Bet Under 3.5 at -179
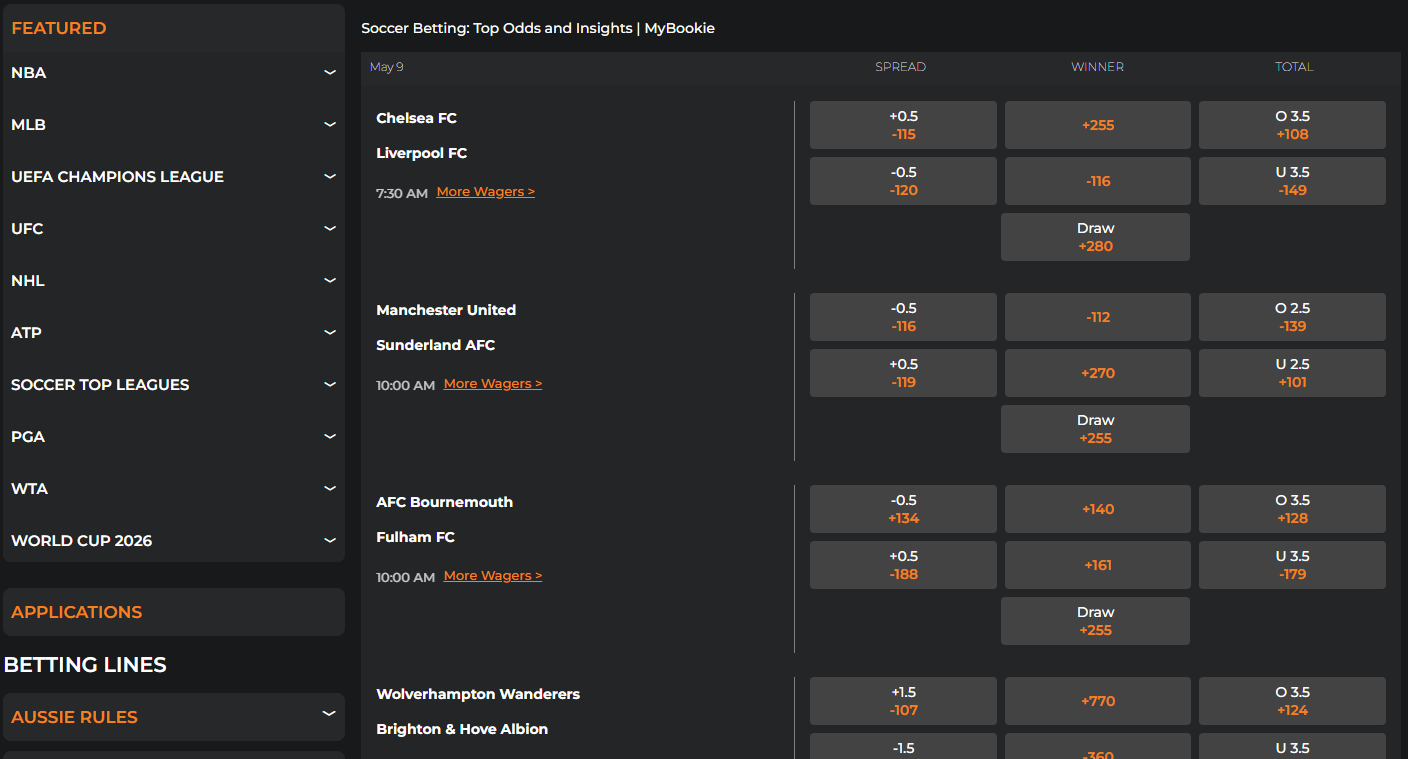The height and width of the screenshot is (759, 1408). (1292, 565)
